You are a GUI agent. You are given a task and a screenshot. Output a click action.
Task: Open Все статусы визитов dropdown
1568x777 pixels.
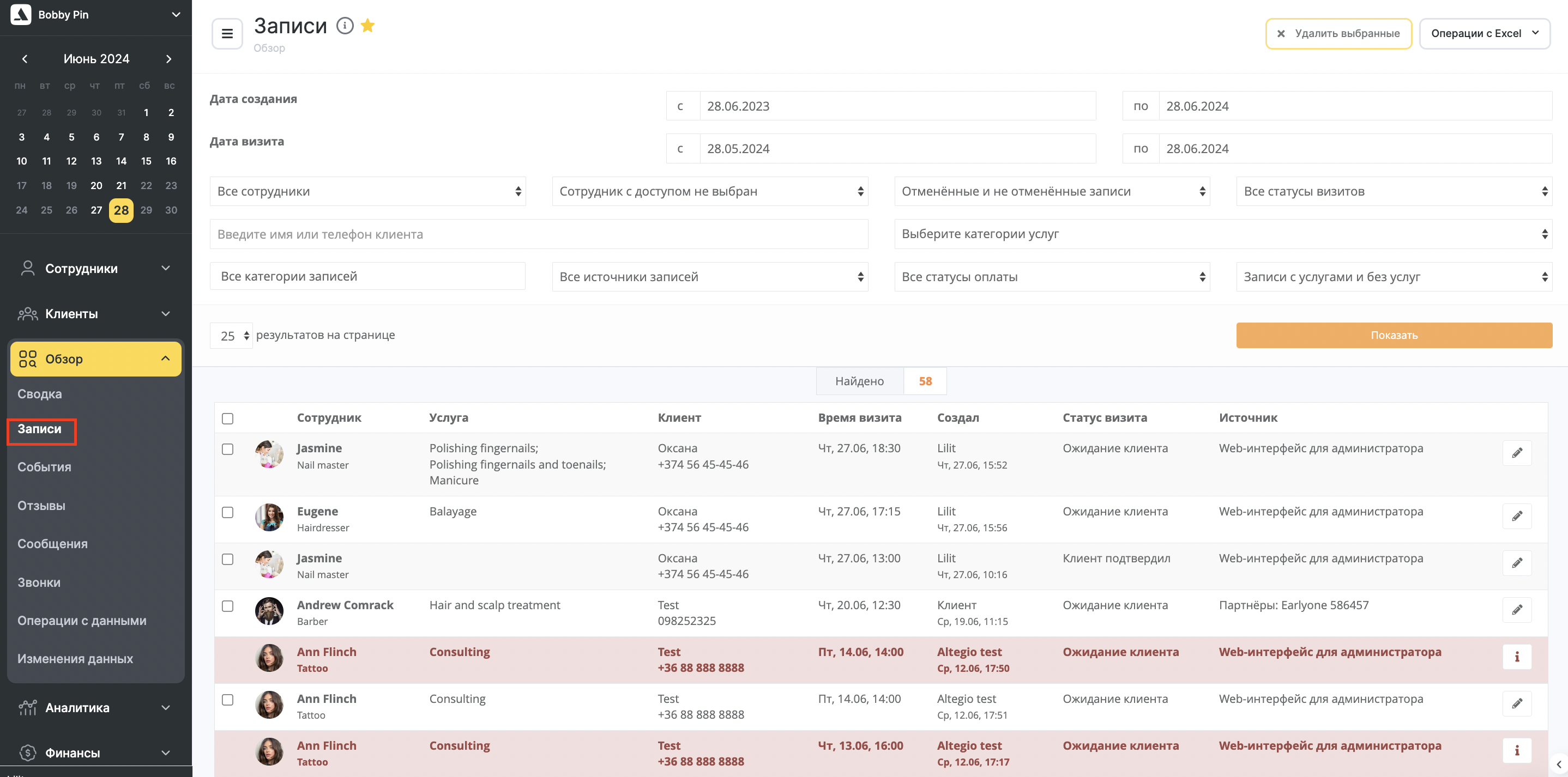pyautogui.click(x=1394, y=191)
